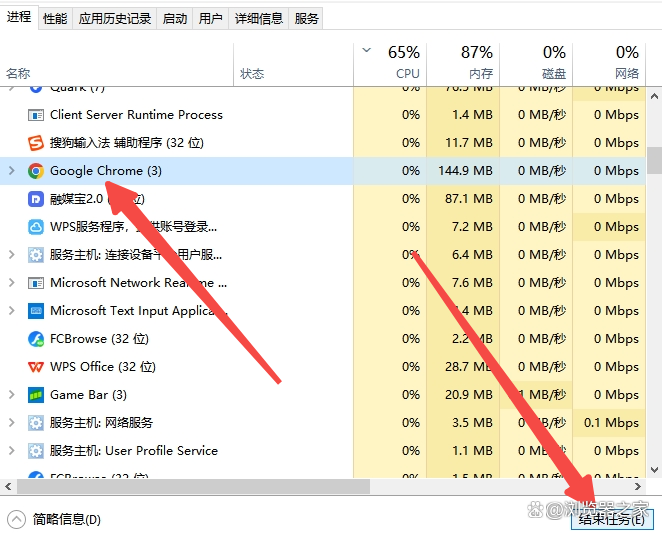Viewport: 662px width, 533px height.
Task: Switch to the 进程 tab
Action: click(x=19, y=17)
